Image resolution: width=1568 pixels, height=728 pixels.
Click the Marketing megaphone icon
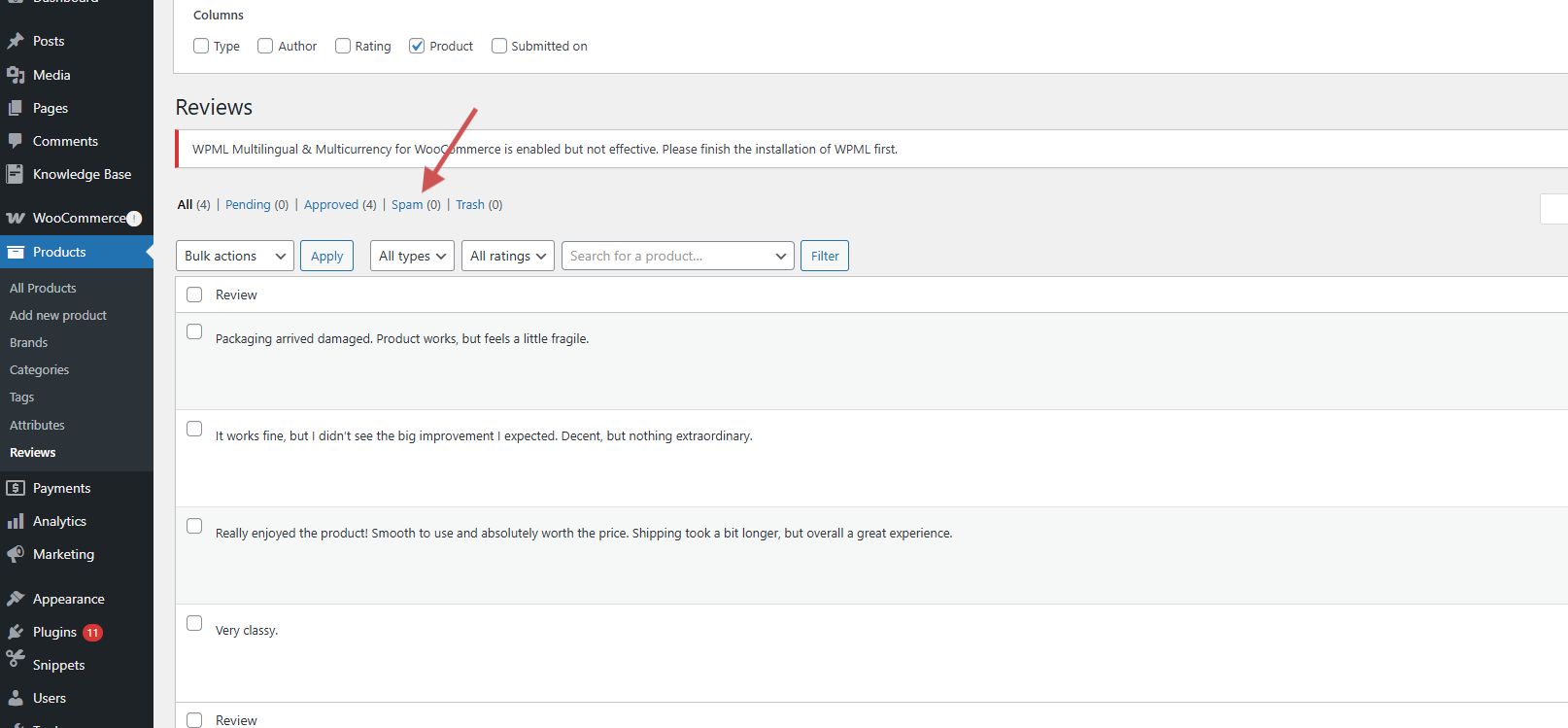(x=16, y=554)
